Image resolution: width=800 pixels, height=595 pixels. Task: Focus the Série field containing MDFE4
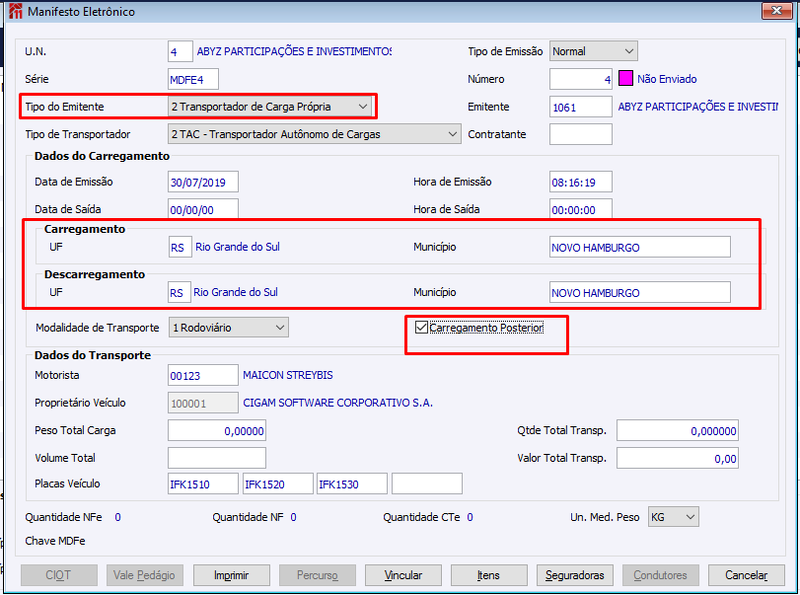click(193, 79)
